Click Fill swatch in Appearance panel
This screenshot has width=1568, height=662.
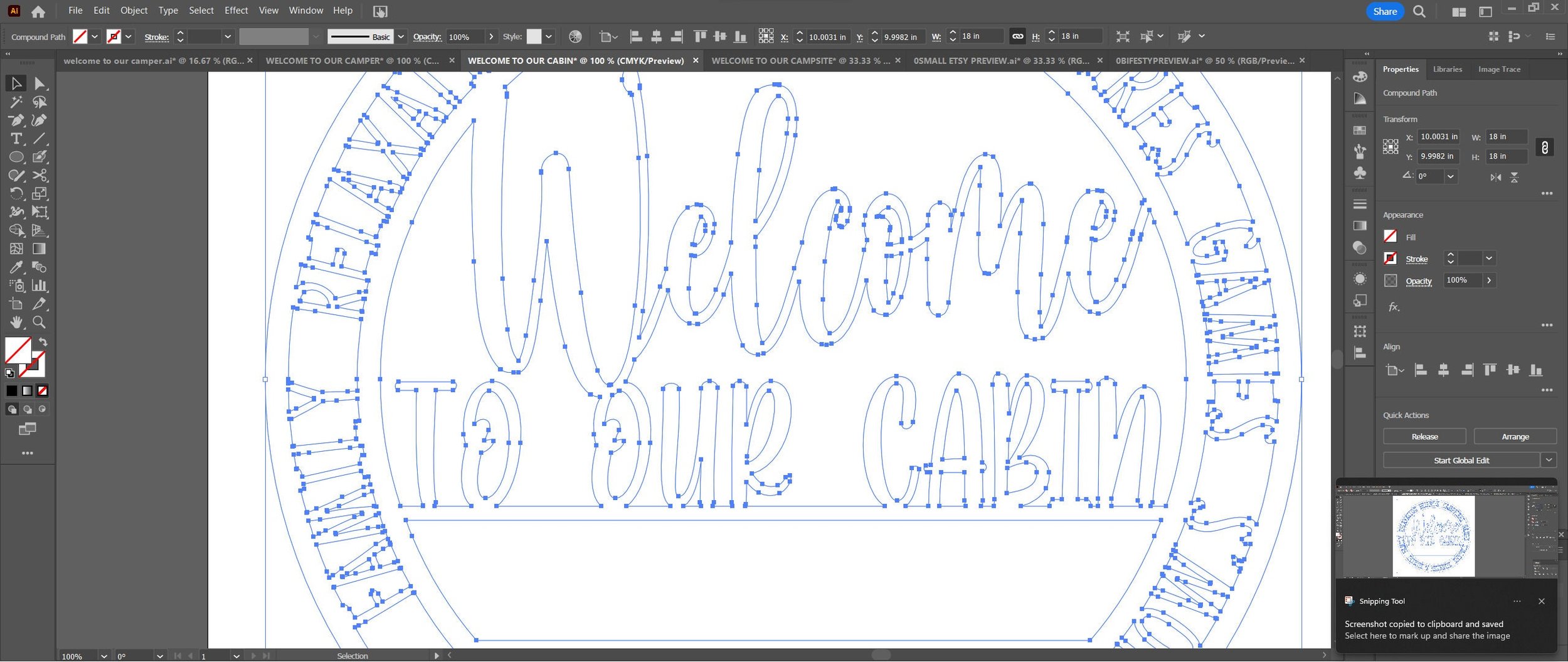(1391, 236)
